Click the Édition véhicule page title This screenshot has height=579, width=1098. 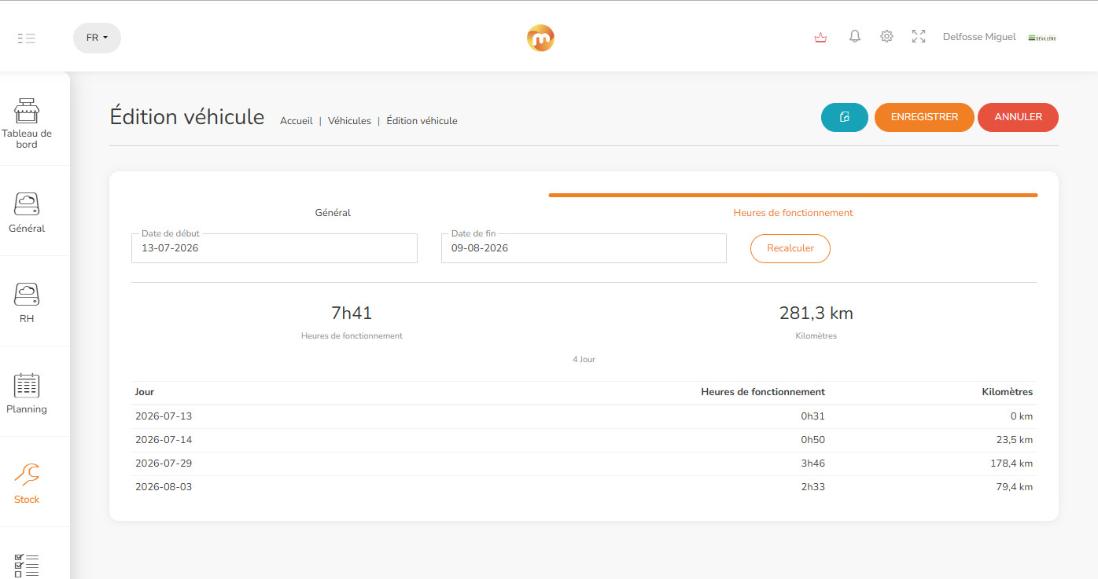[x=187, y=116]
